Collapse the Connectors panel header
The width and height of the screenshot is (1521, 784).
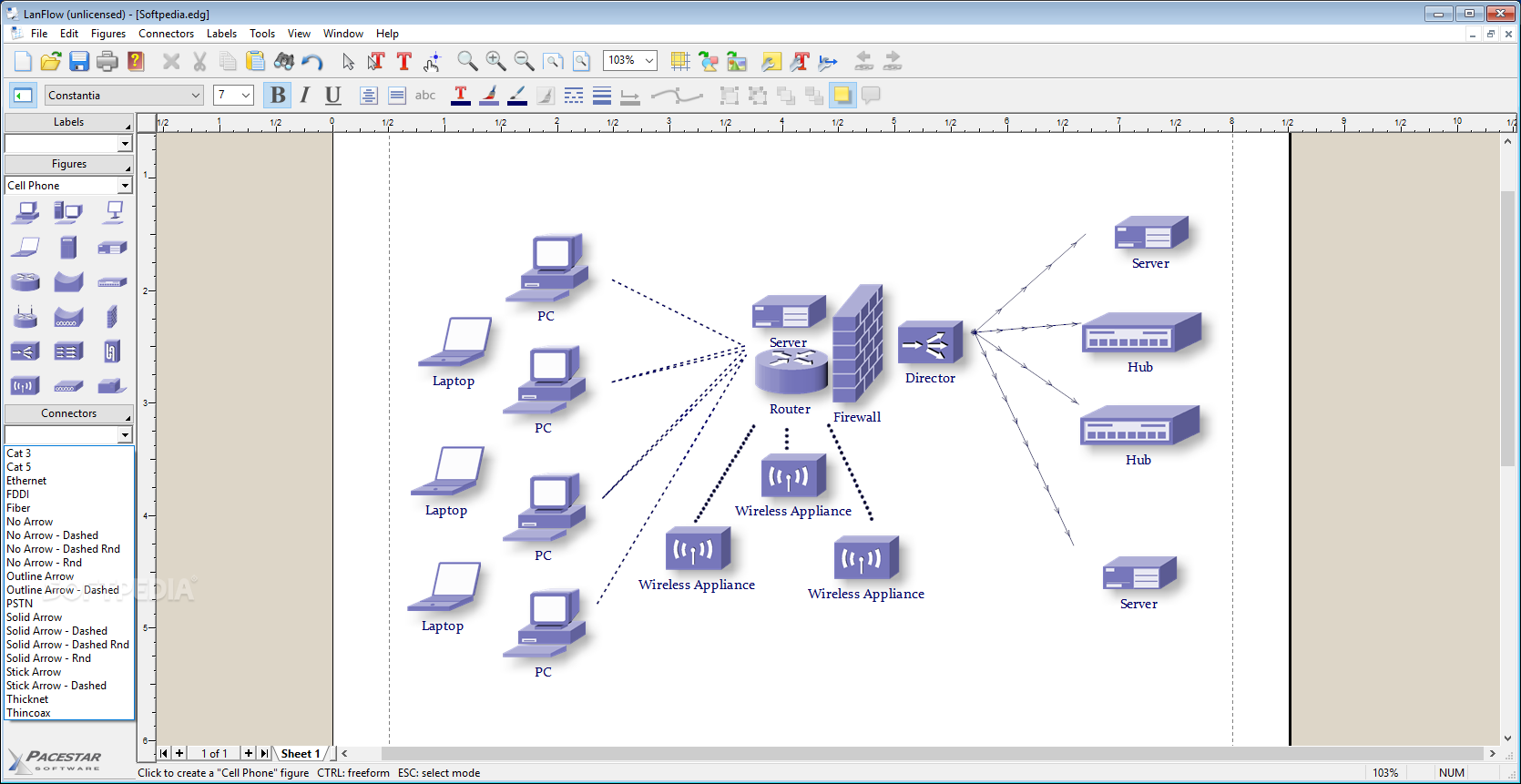pyautogui.click(x=68, y=413)
